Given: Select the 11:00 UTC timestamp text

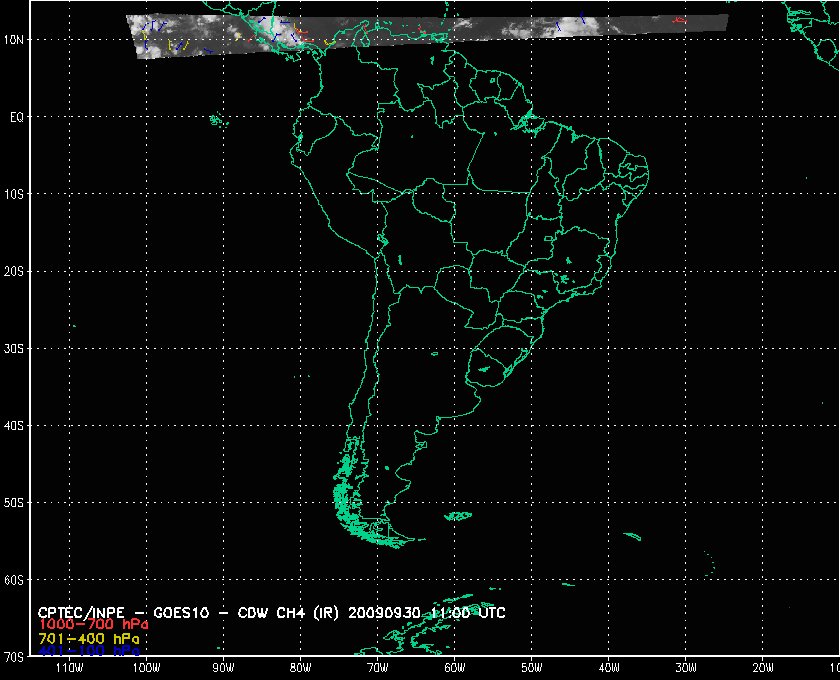Looking at the screenshot, I should point(473,611).
